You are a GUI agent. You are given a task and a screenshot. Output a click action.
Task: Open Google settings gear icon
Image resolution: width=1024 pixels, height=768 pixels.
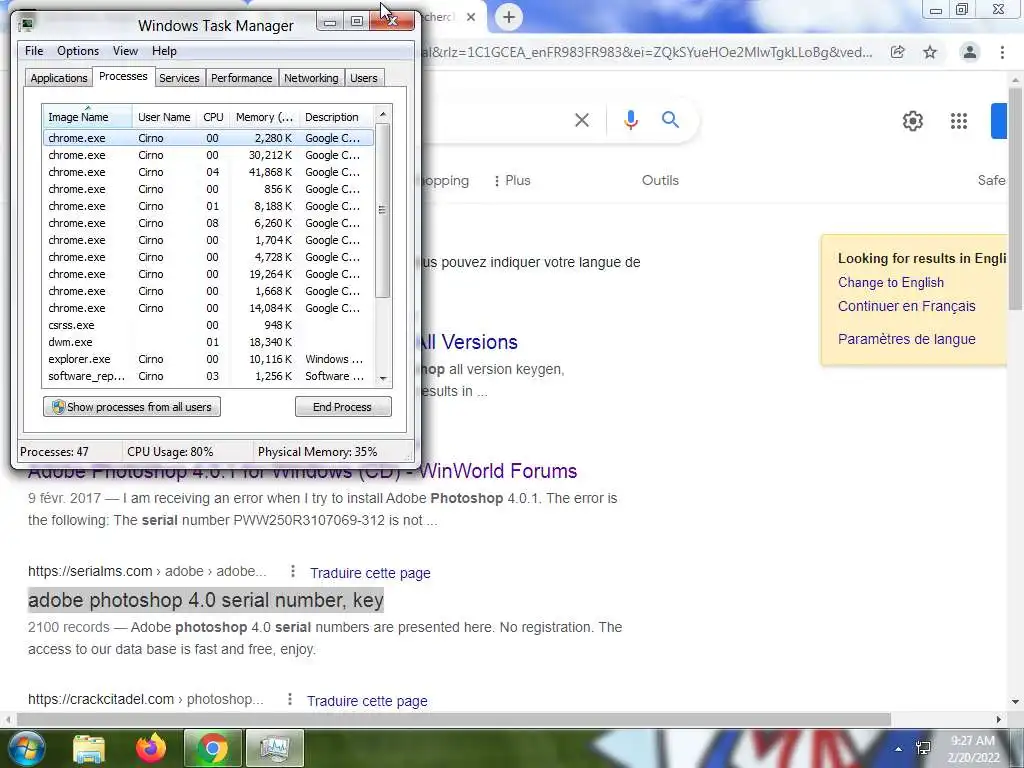(x=912, y=121)
